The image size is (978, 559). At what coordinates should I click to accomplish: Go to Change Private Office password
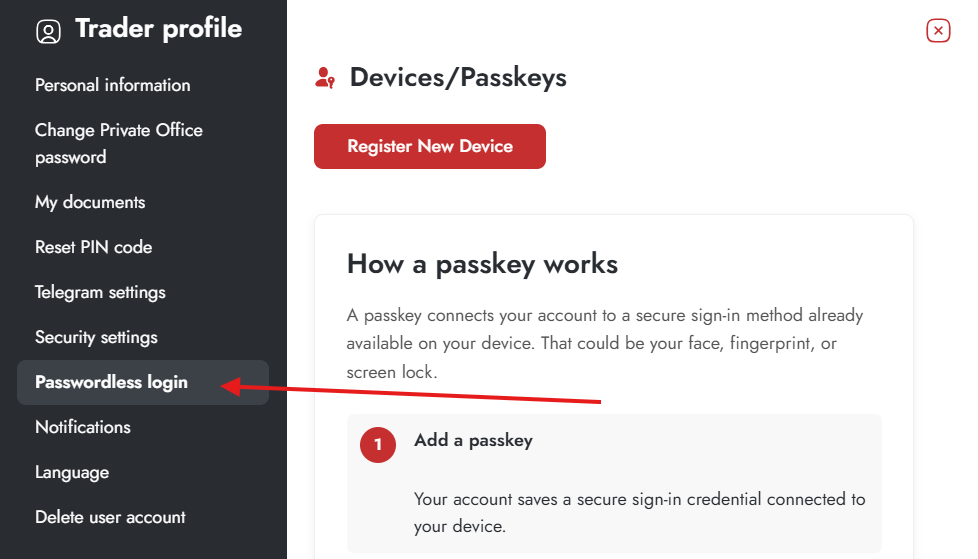click(118, 143)
